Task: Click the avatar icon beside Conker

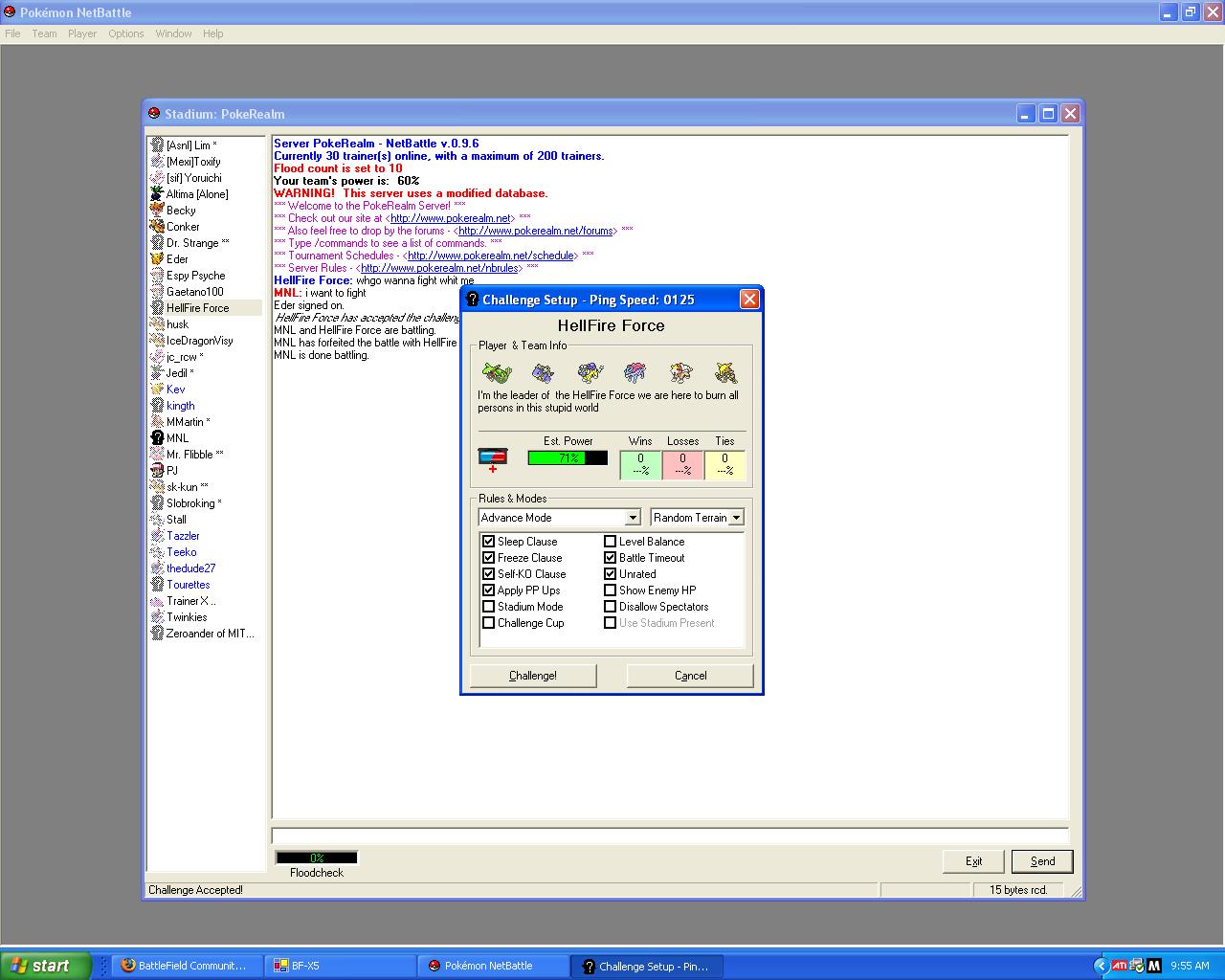Action: pos(157,227)
